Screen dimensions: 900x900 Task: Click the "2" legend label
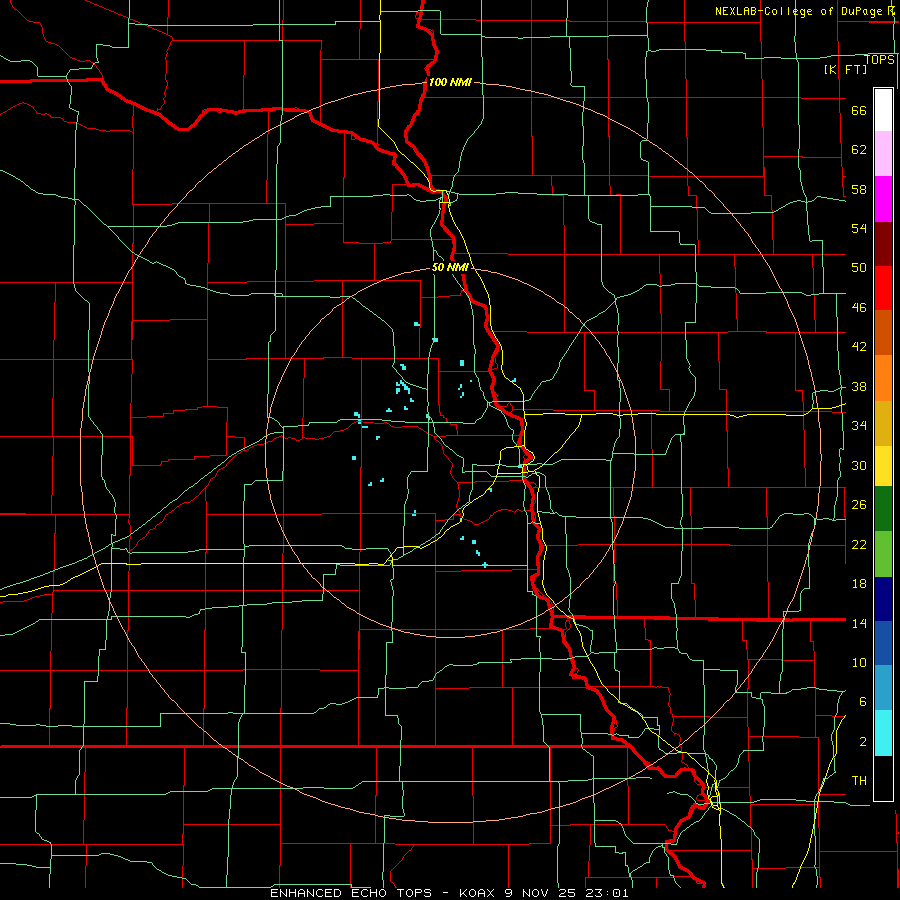click(x=863, y=742)
